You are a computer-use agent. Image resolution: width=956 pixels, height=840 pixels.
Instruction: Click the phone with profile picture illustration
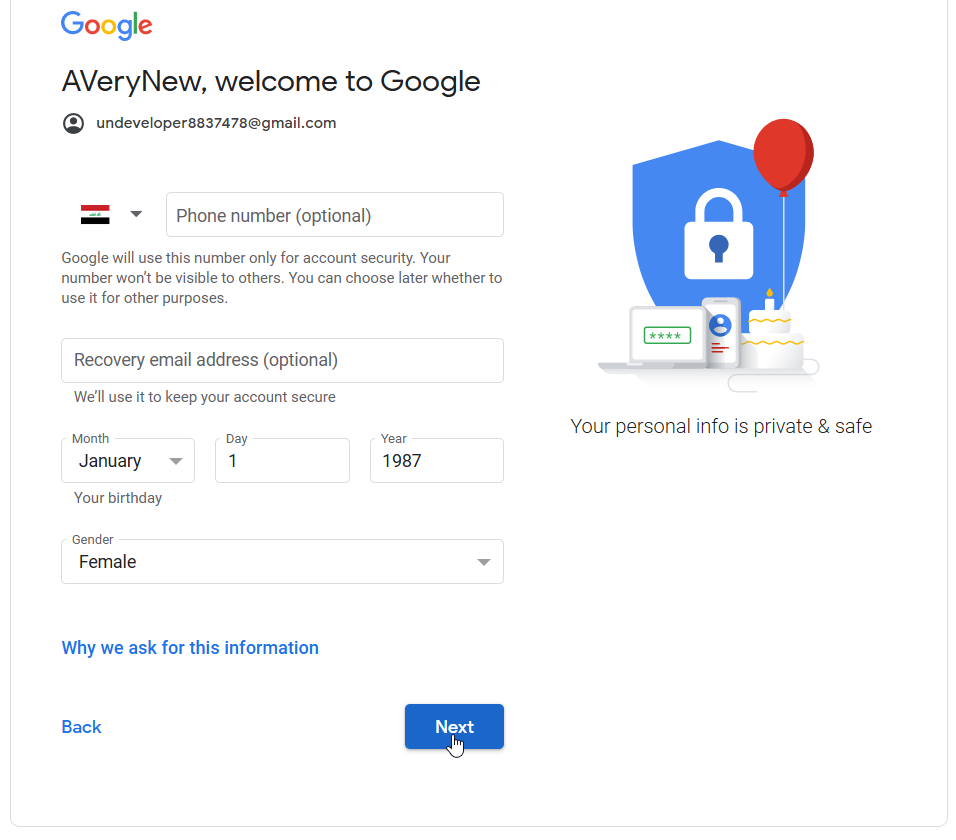point(720,328)
